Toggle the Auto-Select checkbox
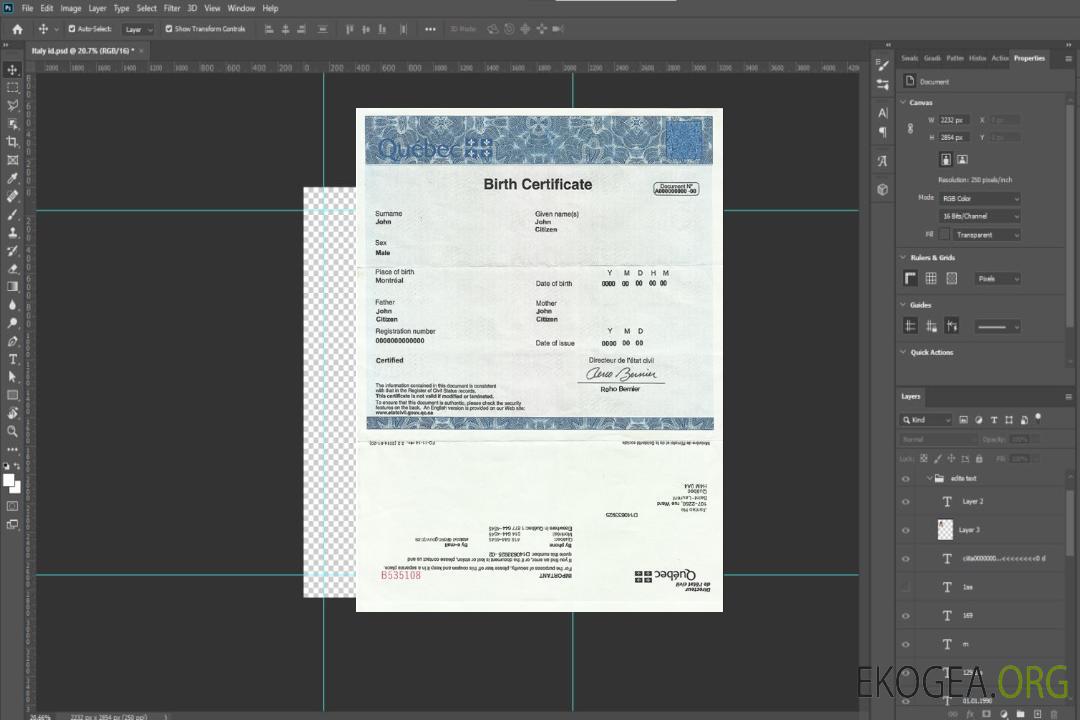The height and width of the screenshot is (720, 1080). coord(72,29)
